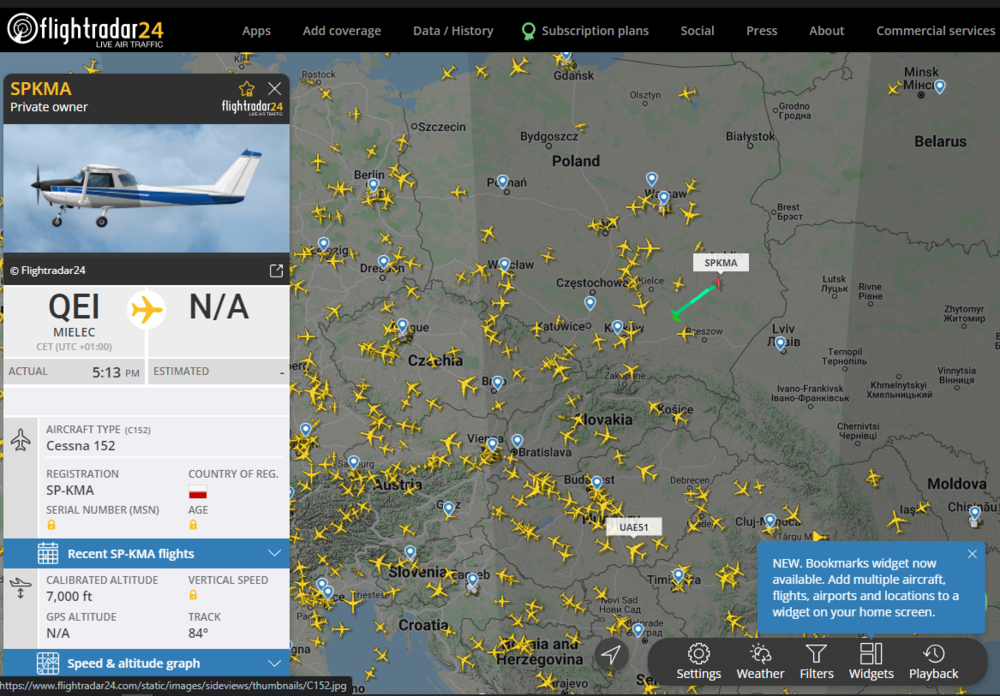The image size is (1000, 696).
Task: Open the Weather layer options
Action: tap(760, 661)
